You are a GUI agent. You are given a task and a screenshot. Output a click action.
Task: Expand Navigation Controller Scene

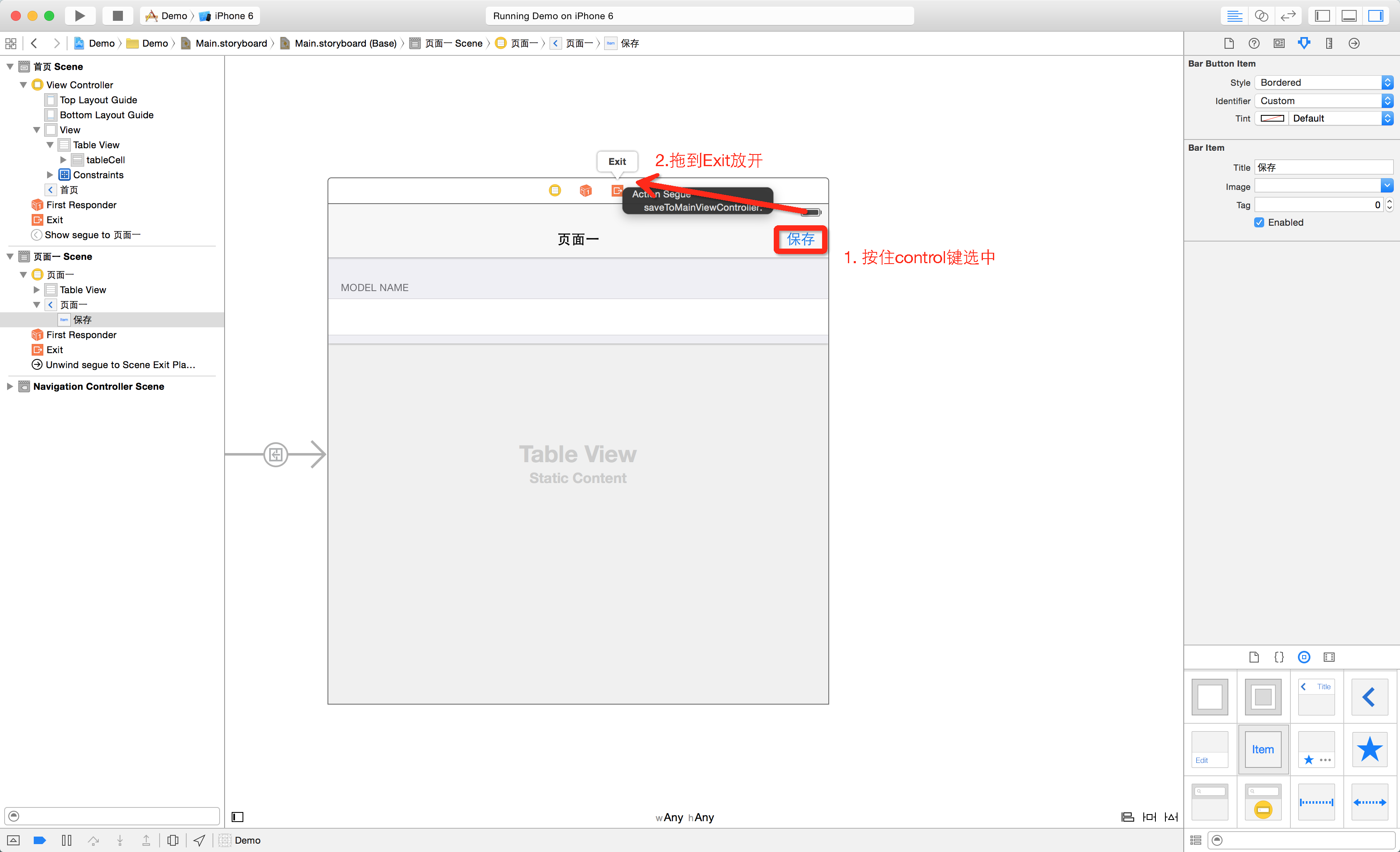(x=10, y=386)
